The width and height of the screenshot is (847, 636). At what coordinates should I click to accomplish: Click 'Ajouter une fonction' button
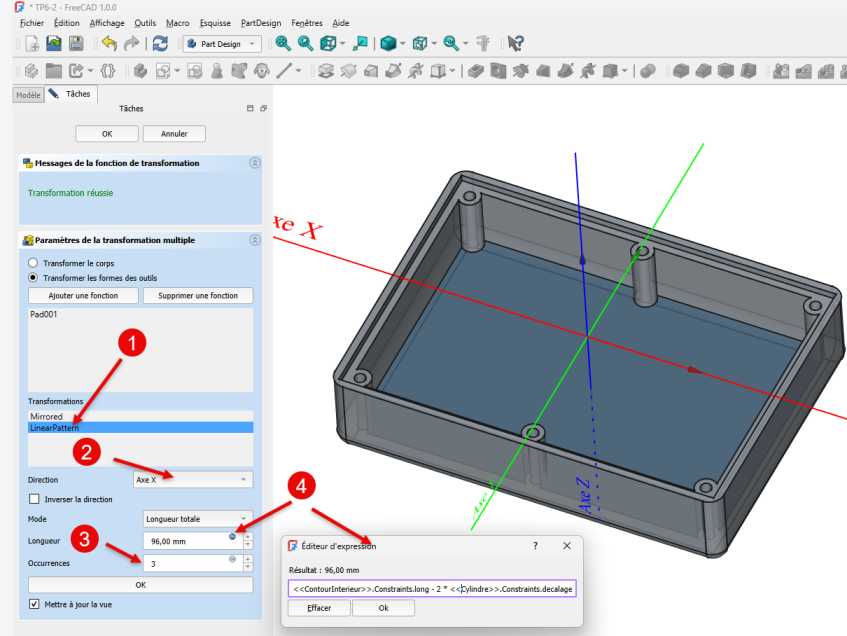tap(83, 296)
